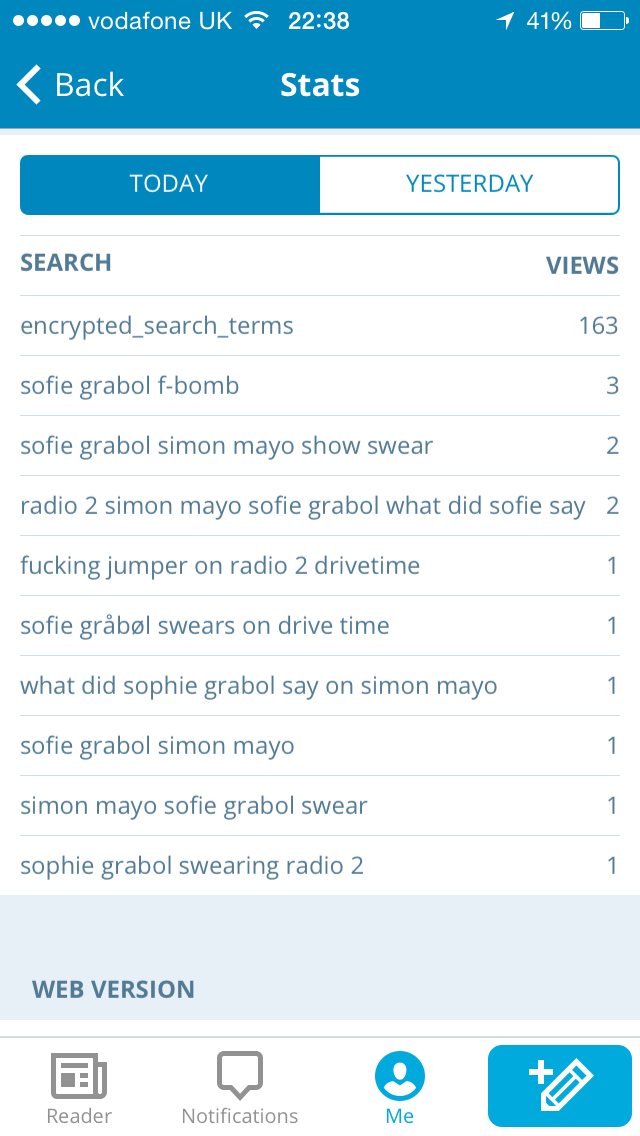Open 'fucking jumper on radio 2 drivetime' term
This screenshot has width=640, height=1136.
[x=220, y=566]
